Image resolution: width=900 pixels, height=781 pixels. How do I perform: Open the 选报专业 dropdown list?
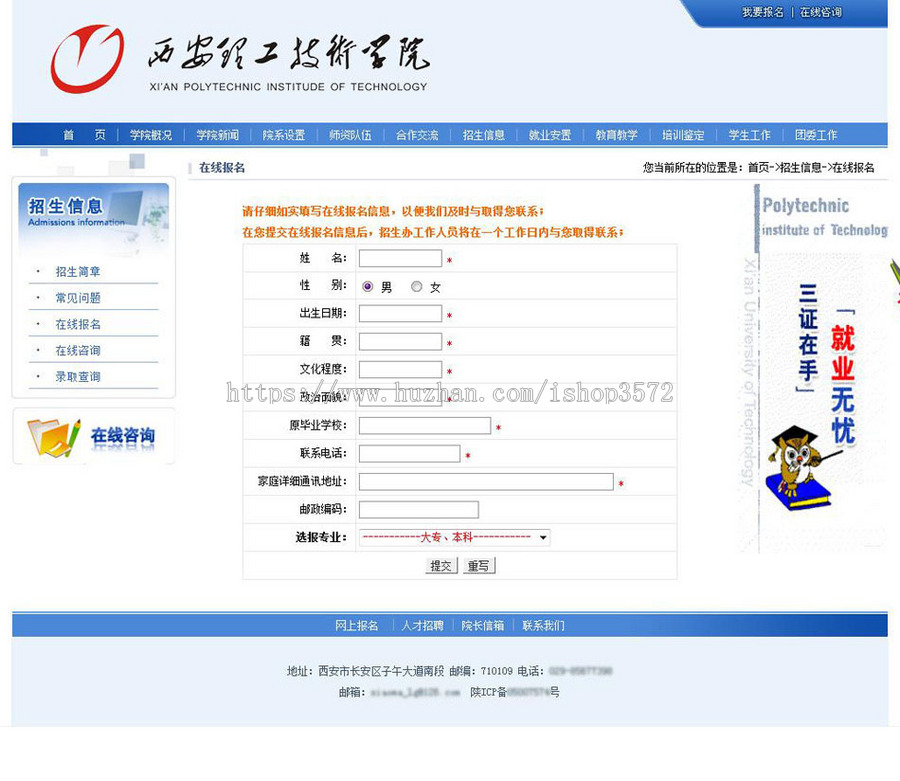point(455,538)
